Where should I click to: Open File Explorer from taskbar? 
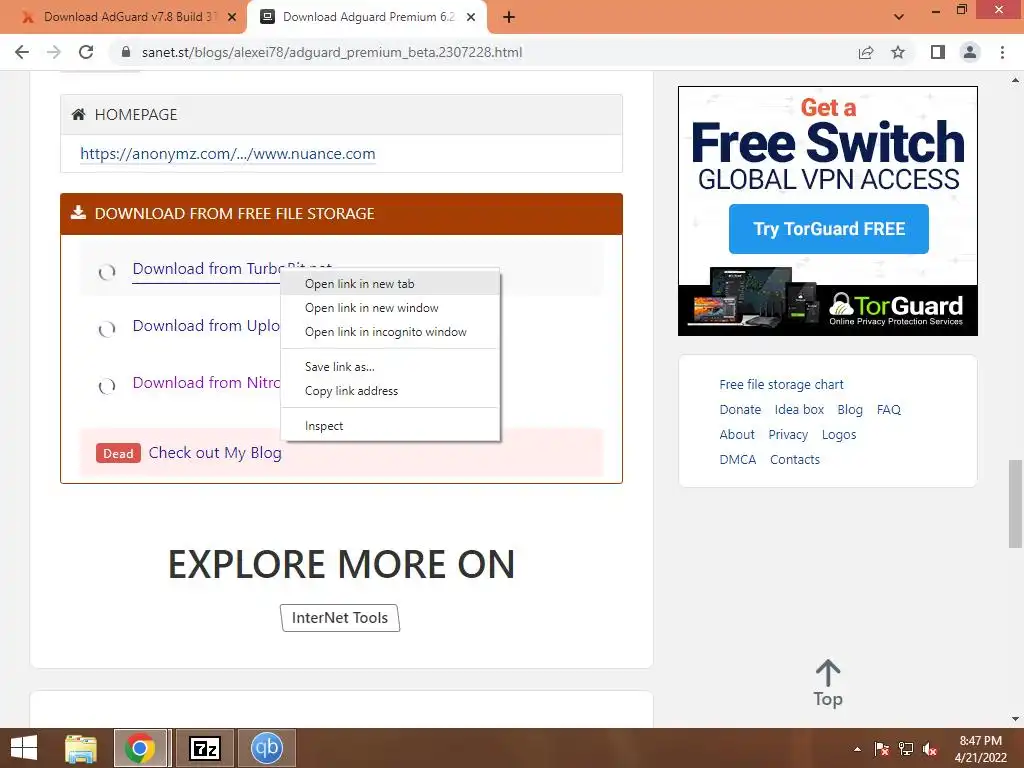pos(81,748)
